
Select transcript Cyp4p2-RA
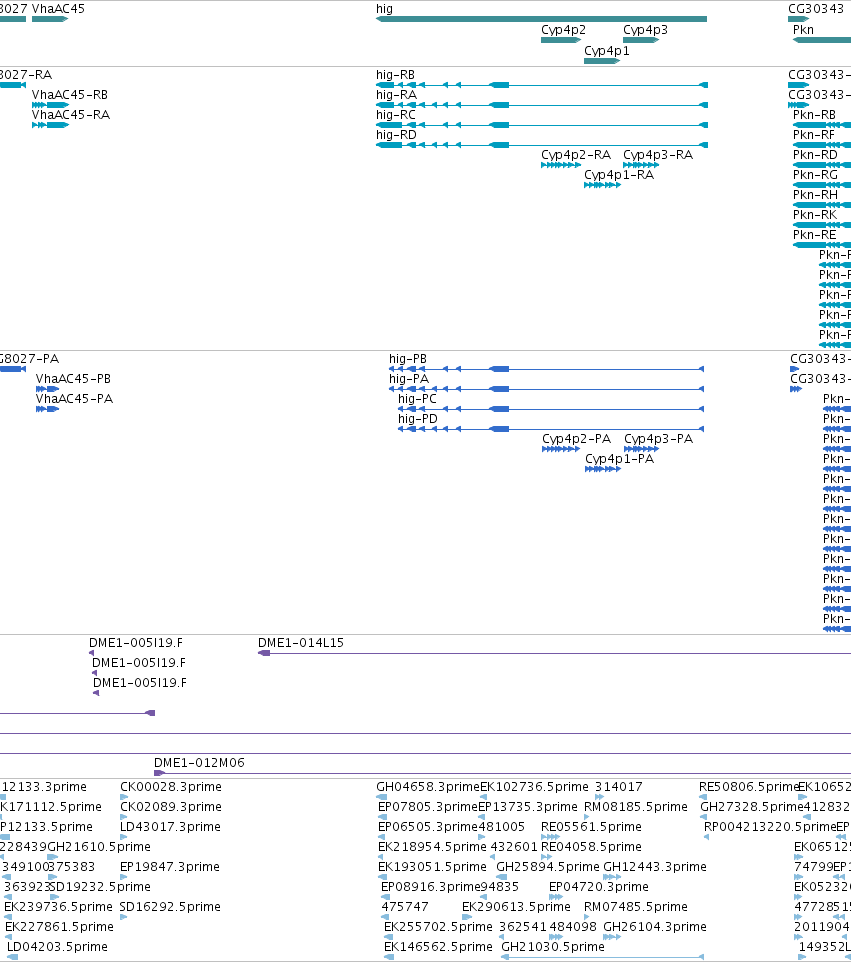pyautogui.click(x=561, y=165)
